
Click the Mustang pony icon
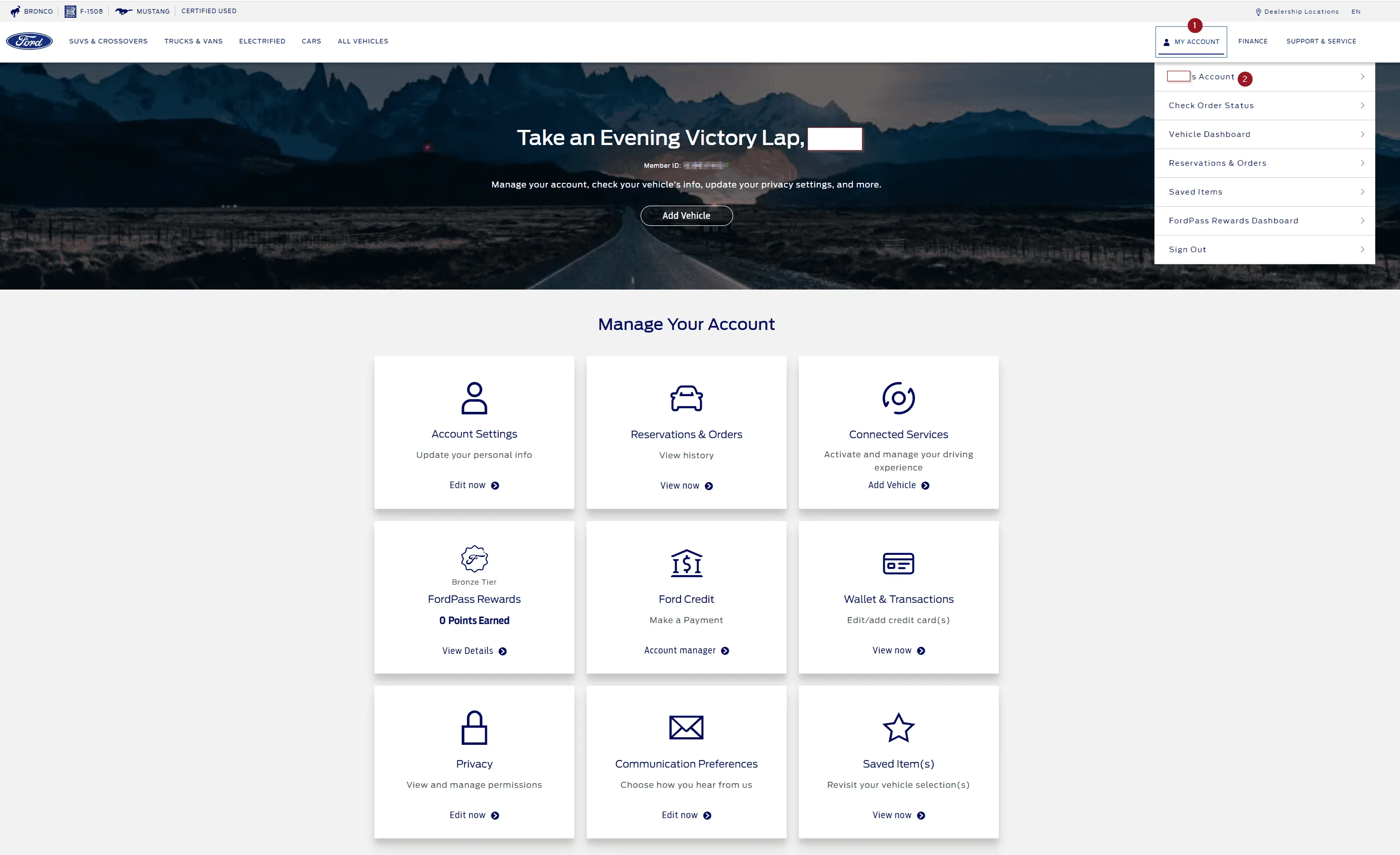coord(124,11)
